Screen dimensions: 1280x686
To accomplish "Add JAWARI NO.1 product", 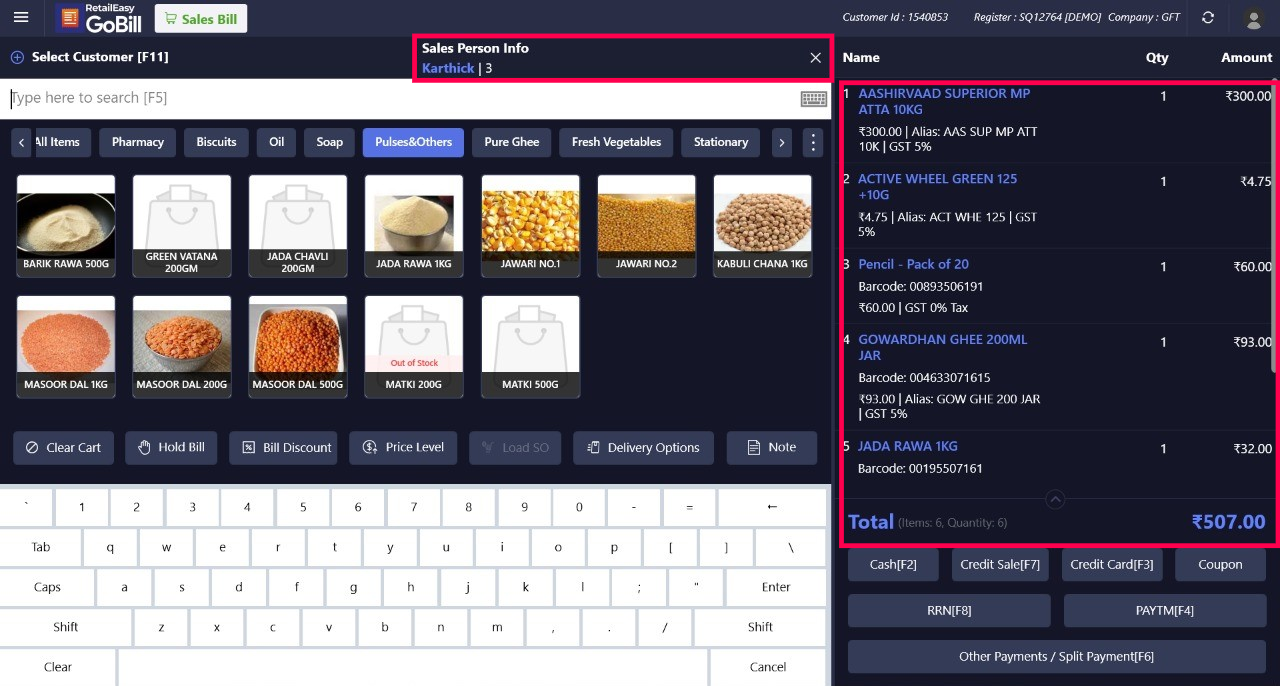I will point(530,227).
